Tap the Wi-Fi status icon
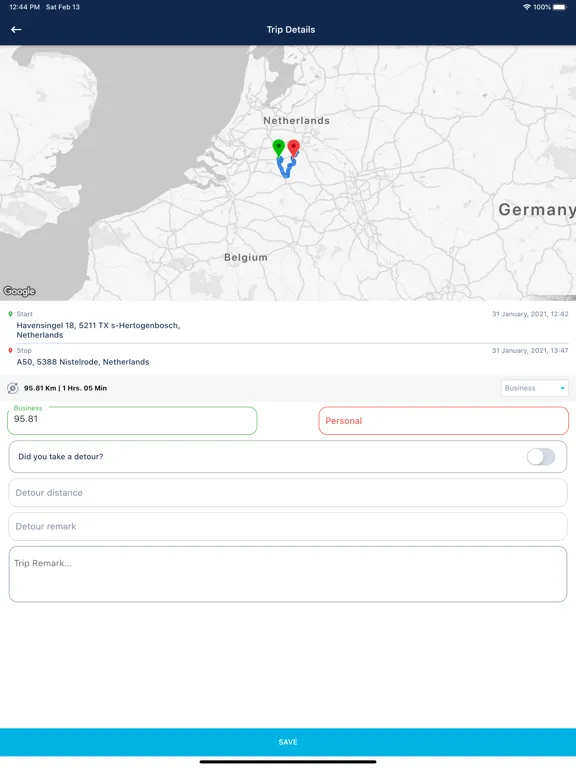576x768 pixels. click(527, 7)
